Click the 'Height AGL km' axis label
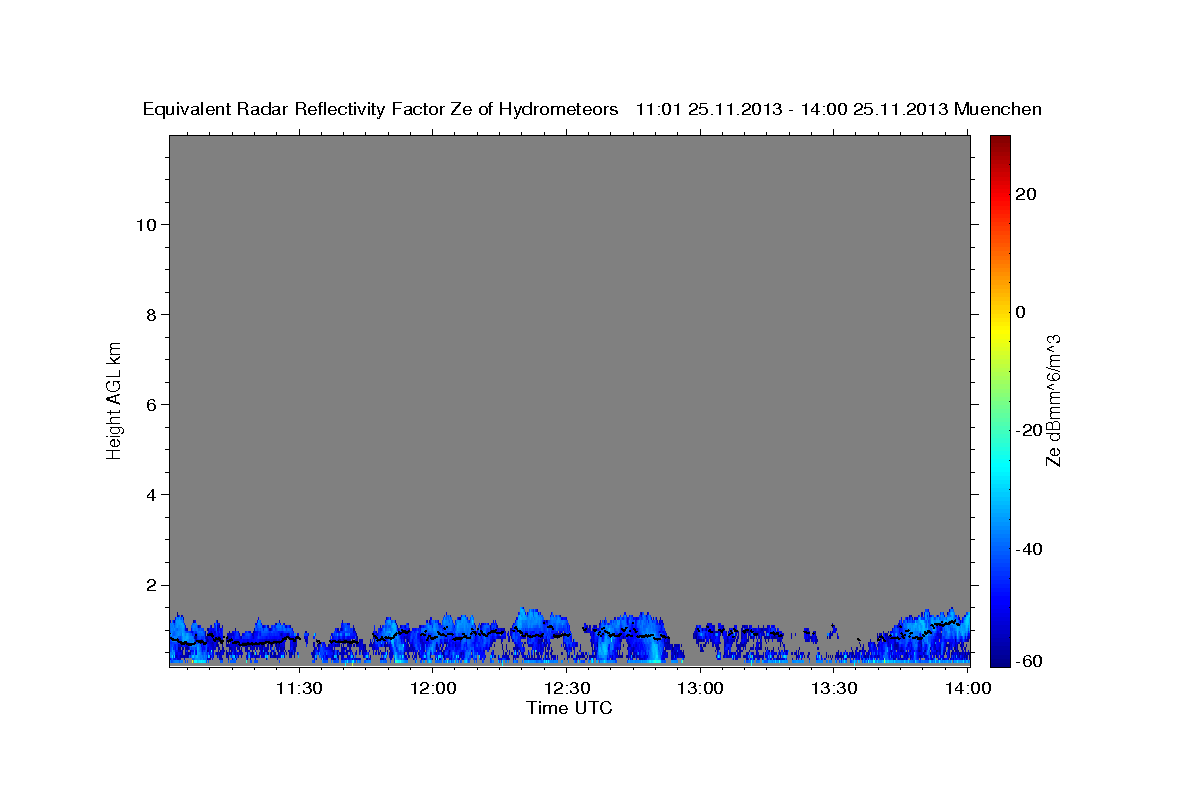The image size is (1200, 800). 115,399
